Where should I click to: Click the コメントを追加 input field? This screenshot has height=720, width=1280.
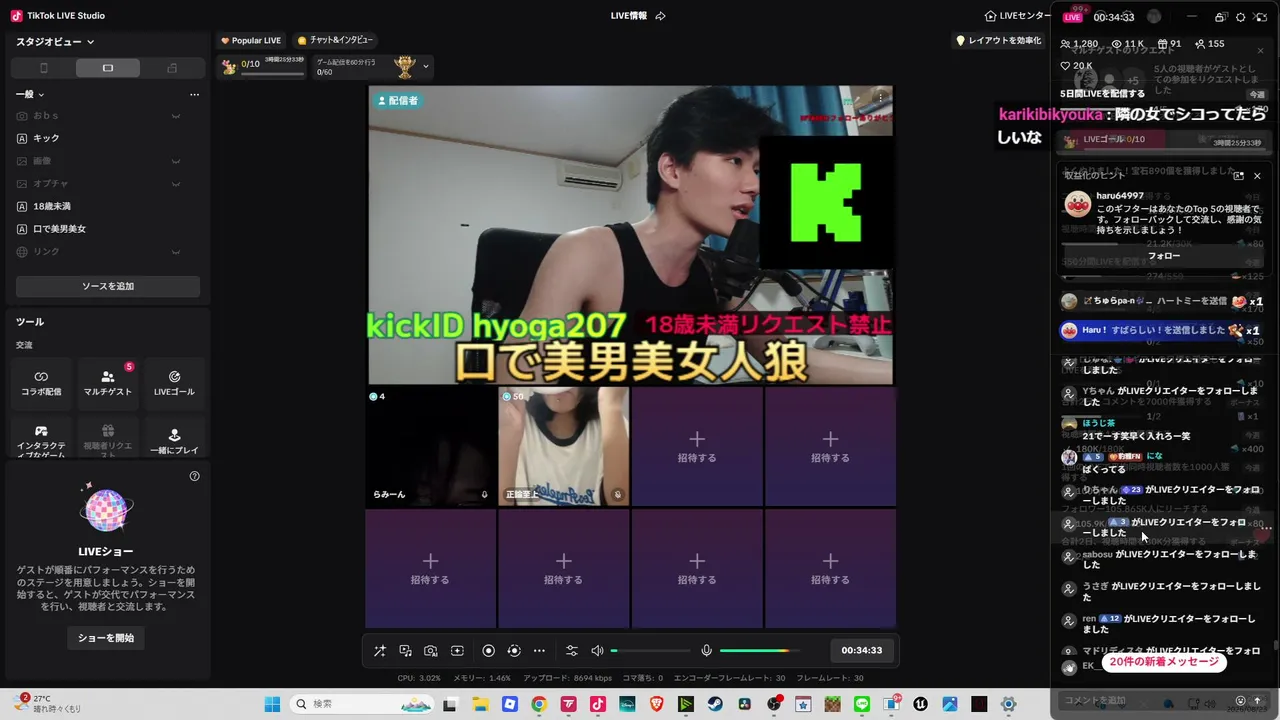coord(1145,700)
